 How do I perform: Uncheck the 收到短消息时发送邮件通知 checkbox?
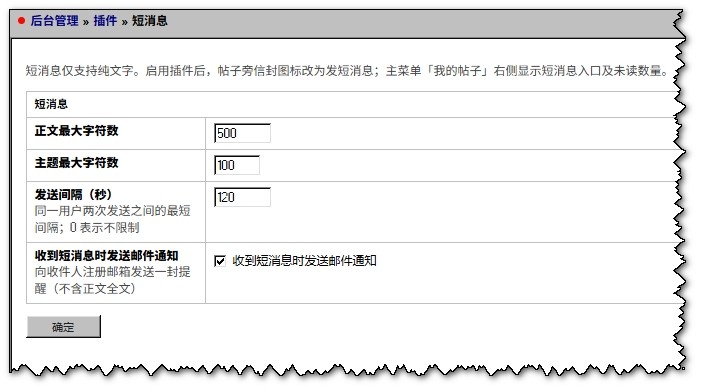click(220, 261)
